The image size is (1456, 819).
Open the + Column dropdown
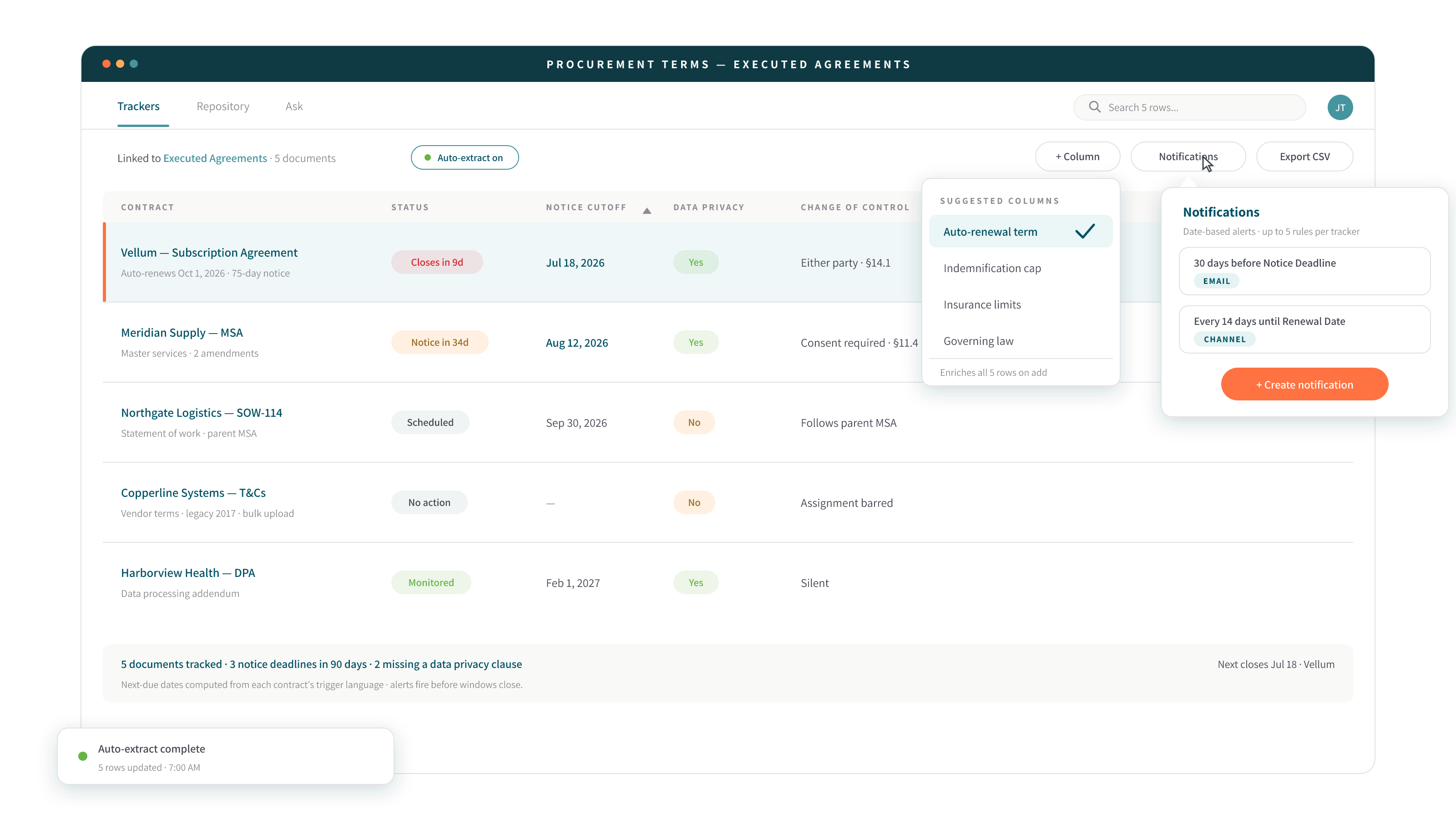click(1077, 157)
